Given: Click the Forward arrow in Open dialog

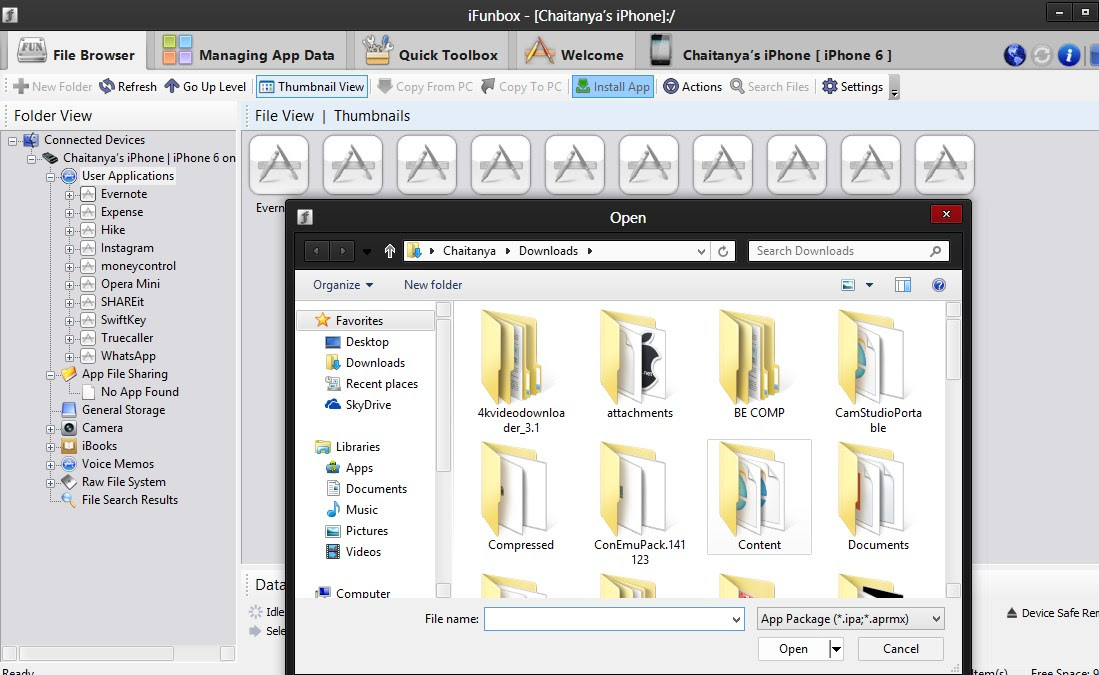Looking at the screenshot, I should [x=343, y=251].
